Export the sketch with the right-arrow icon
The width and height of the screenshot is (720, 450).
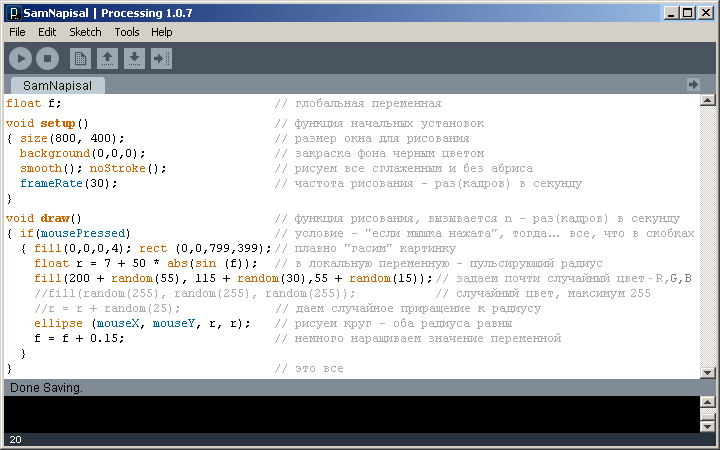161,59
